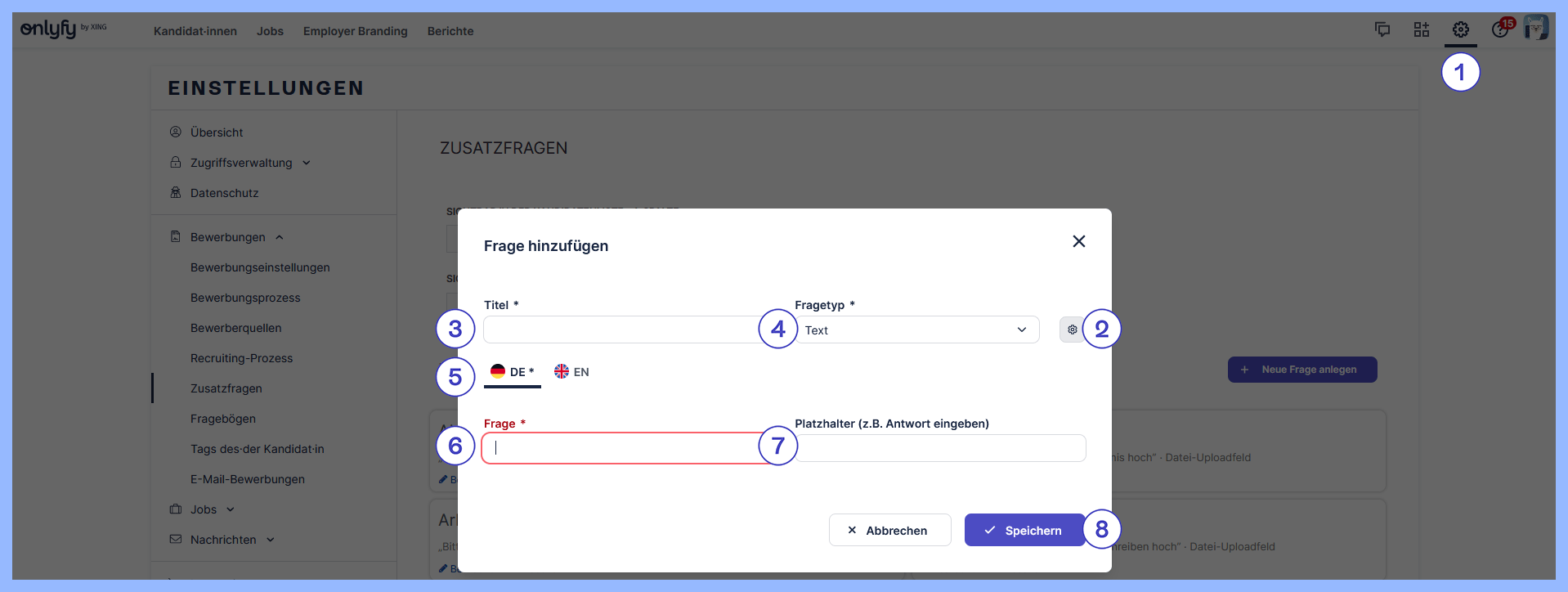Open Datenschutz in the settings sidebar
The height and width of the screenshot is (592, 1568).
(224, 193)
